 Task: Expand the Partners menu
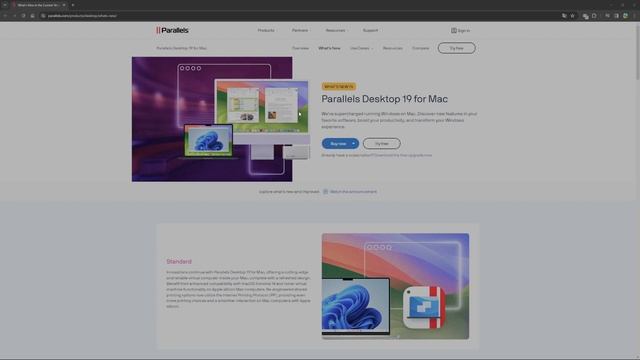click(x=300, y=31)
